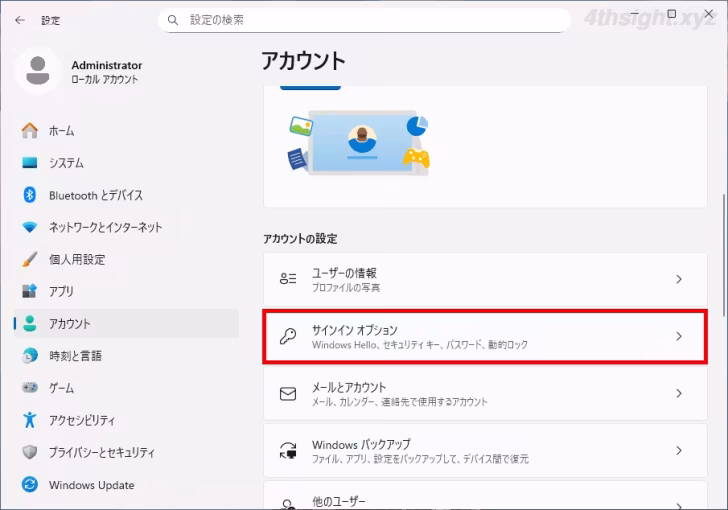Go back with the arrow icon
Screen dimensions: 728x510
[x=20, y=20]
